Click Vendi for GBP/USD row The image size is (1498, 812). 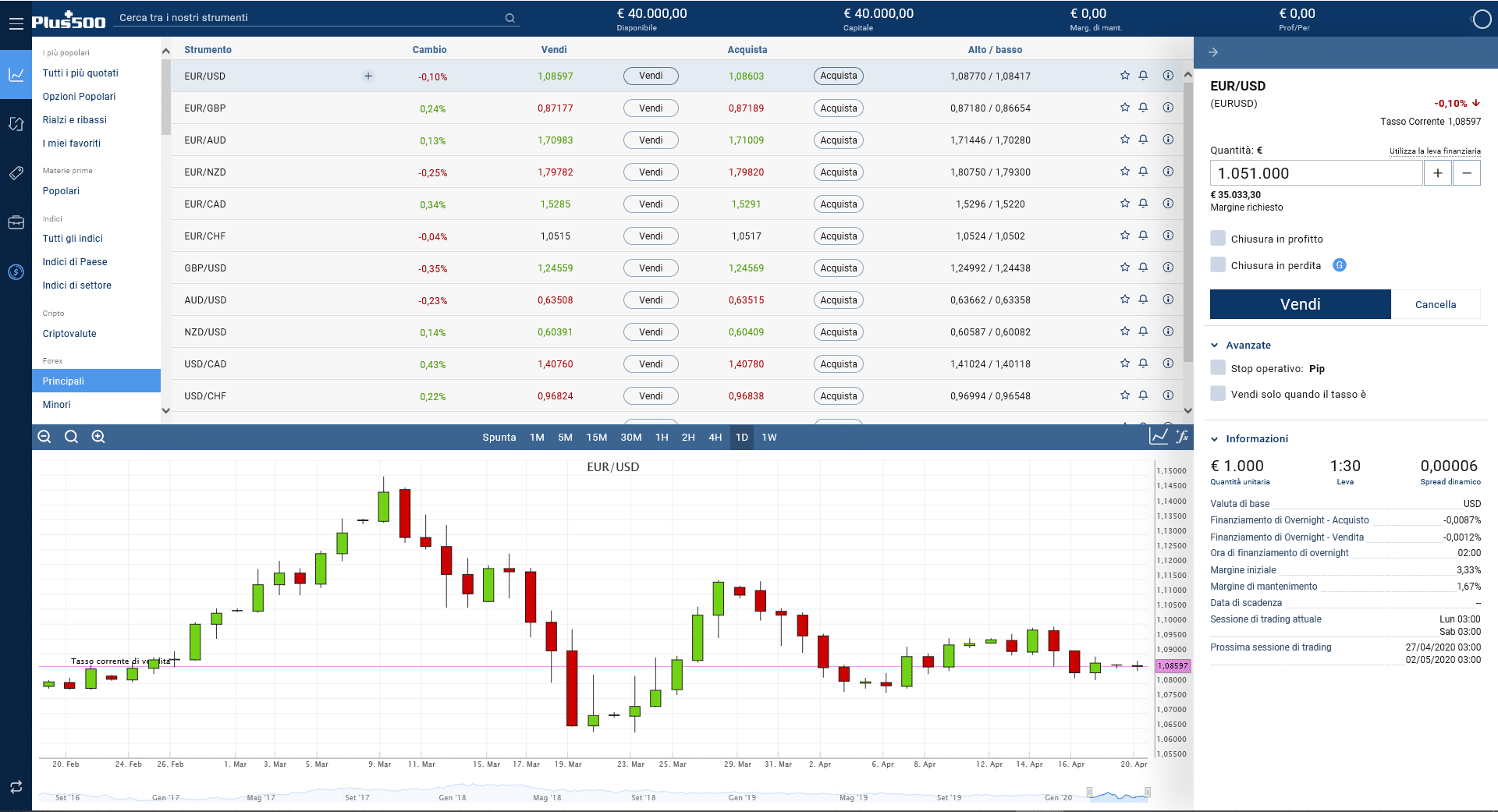651,268
